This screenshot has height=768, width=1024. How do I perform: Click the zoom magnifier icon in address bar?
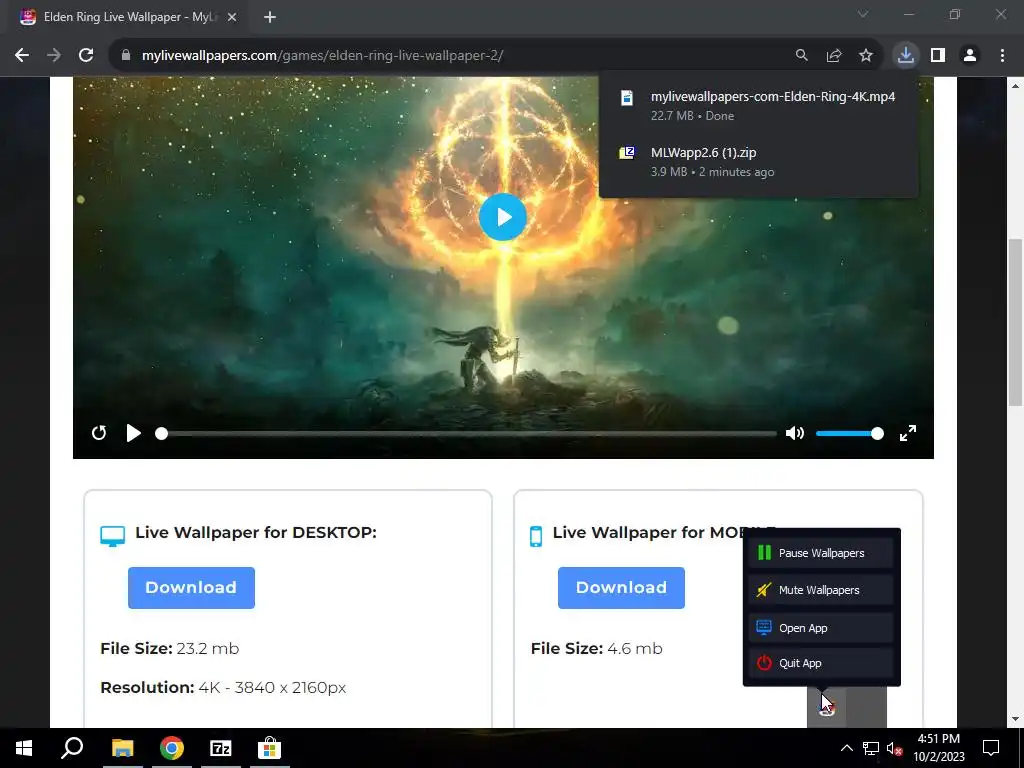coord(801,56)
